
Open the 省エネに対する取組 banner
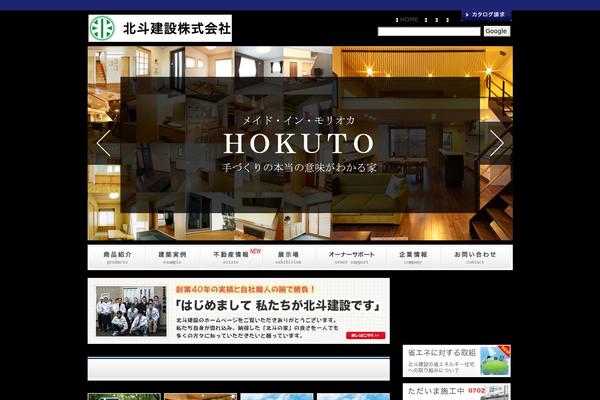tap(457, 361)
